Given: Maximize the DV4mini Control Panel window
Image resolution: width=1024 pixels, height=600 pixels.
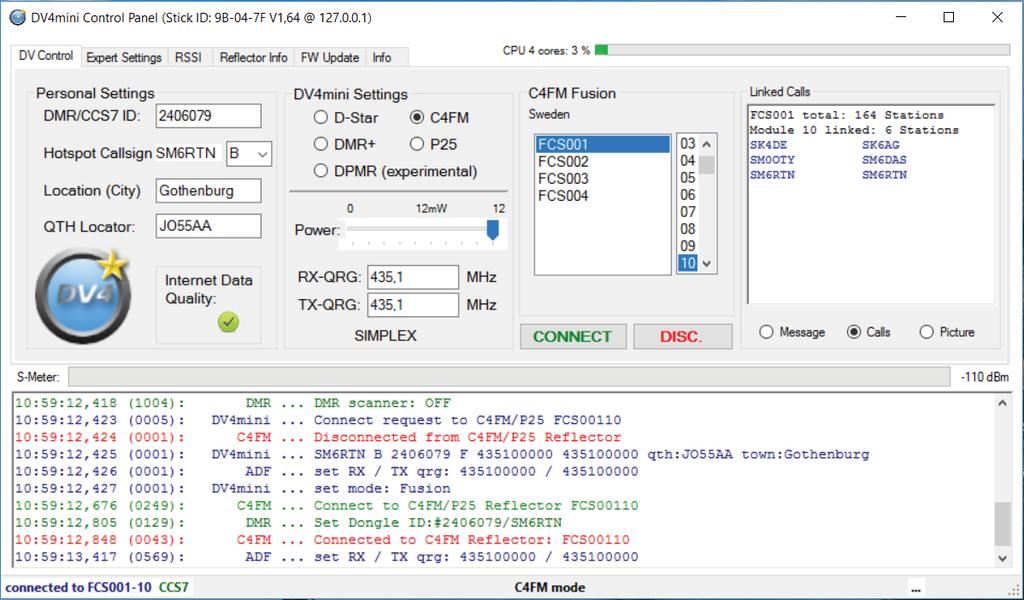Looking at the screenshot, I should 949,18.
